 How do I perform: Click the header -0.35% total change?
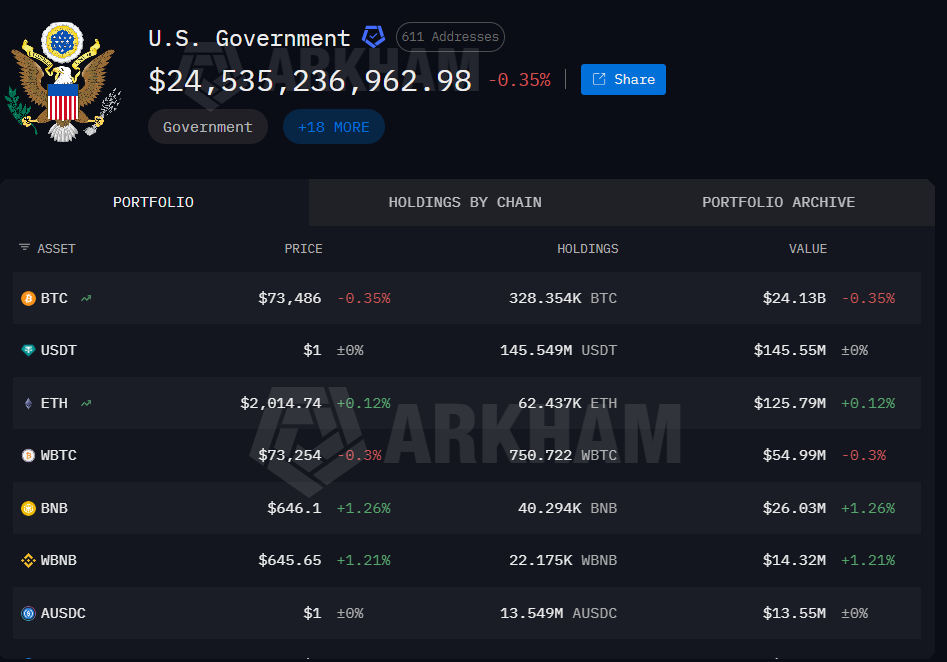pos(519,80)
